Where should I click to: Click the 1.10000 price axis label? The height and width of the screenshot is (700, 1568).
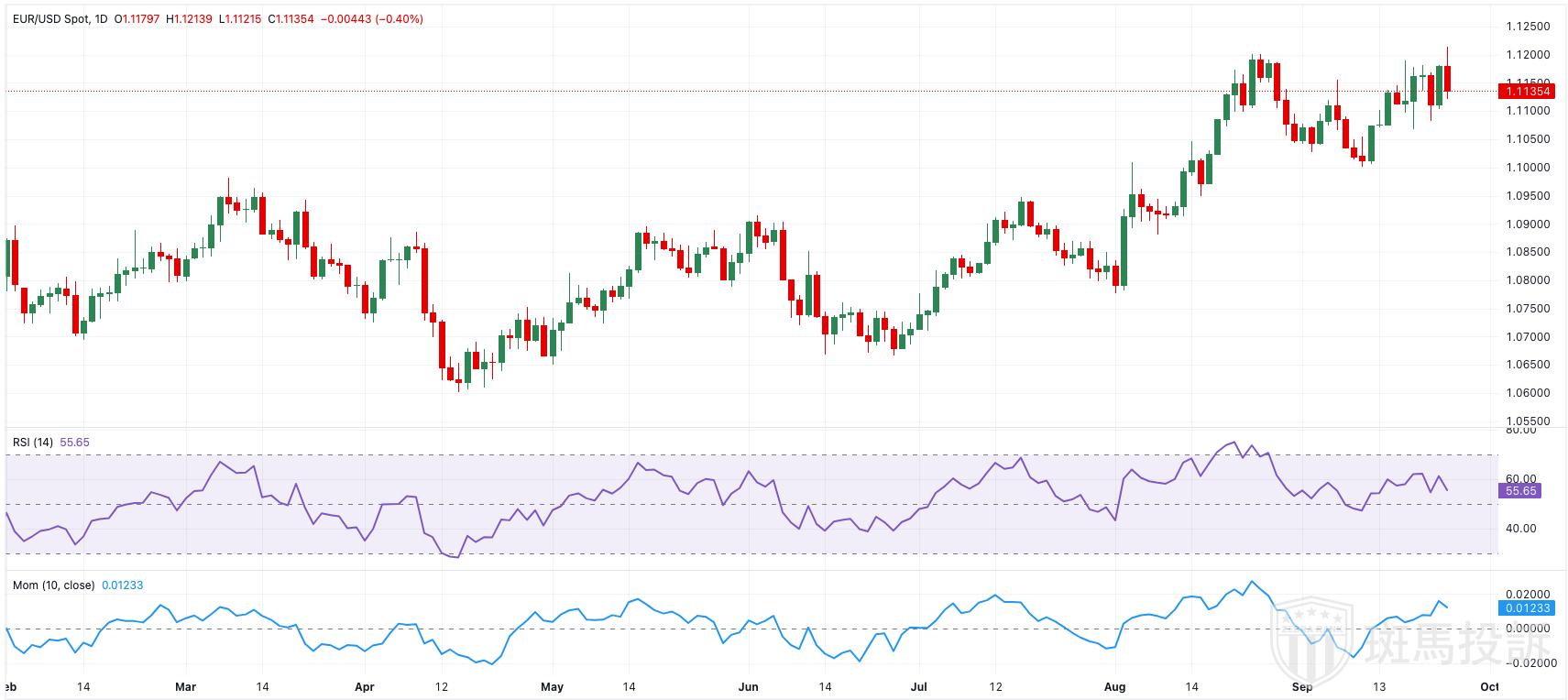click(1528, 168)
